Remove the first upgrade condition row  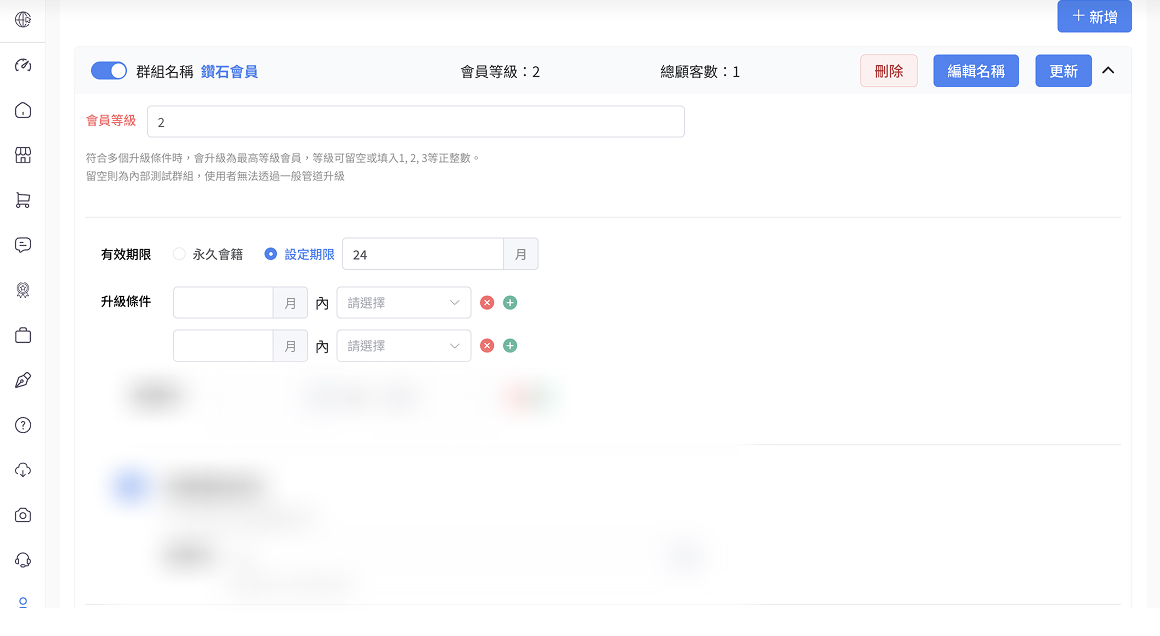pos(487,303)
